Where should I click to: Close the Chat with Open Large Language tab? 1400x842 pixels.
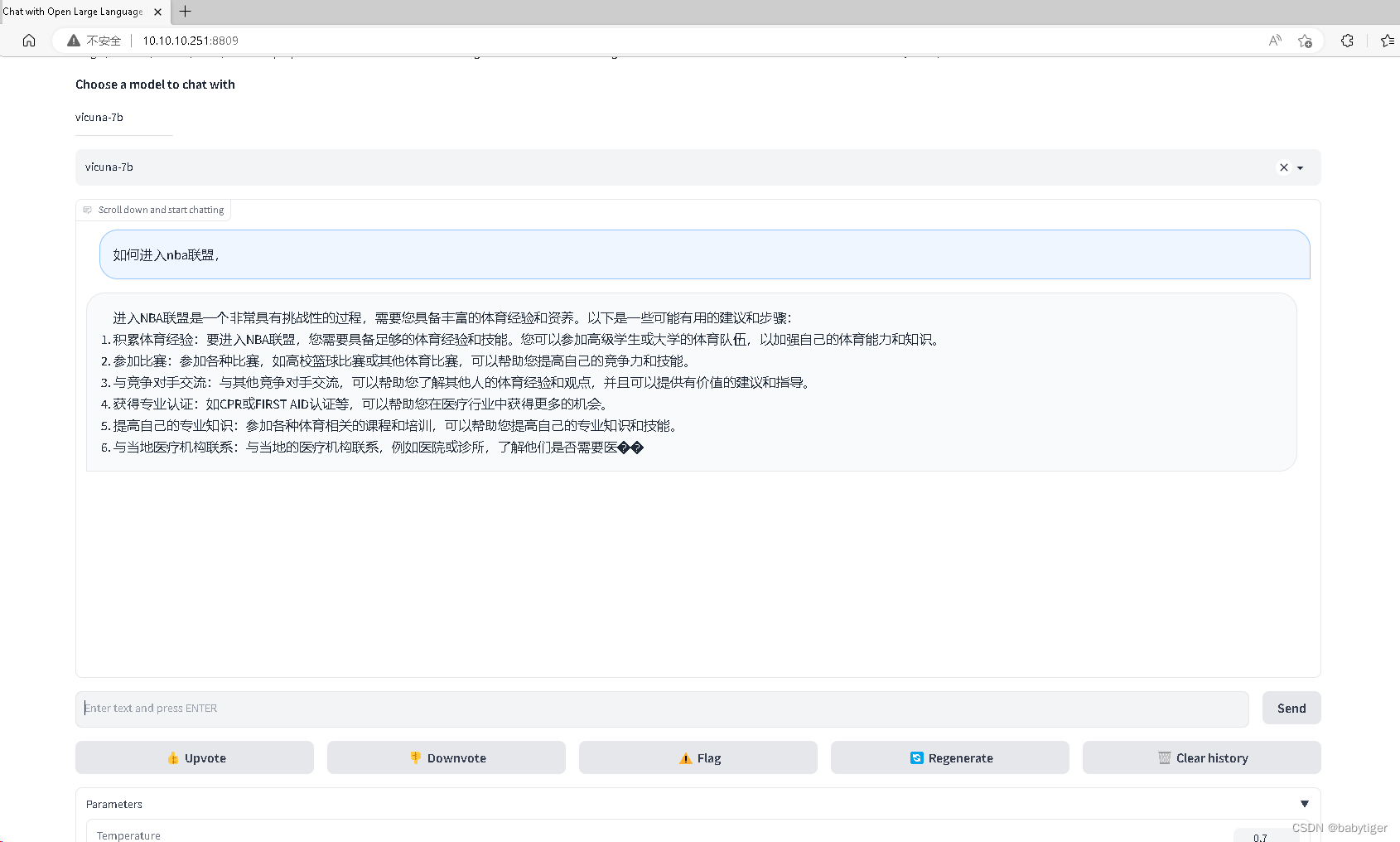coord(157,12)
